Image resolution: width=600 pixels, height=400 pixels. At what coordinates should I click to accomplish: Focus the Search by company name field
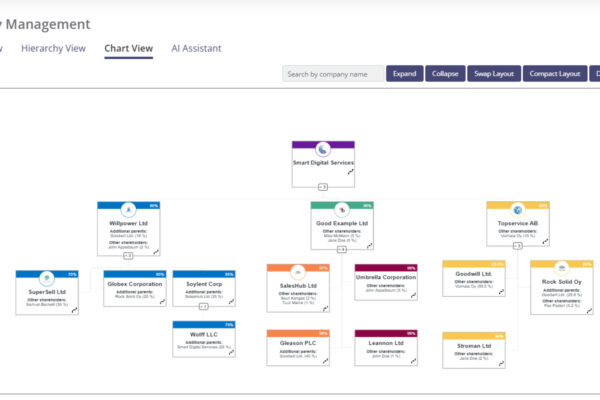(333, 73)
